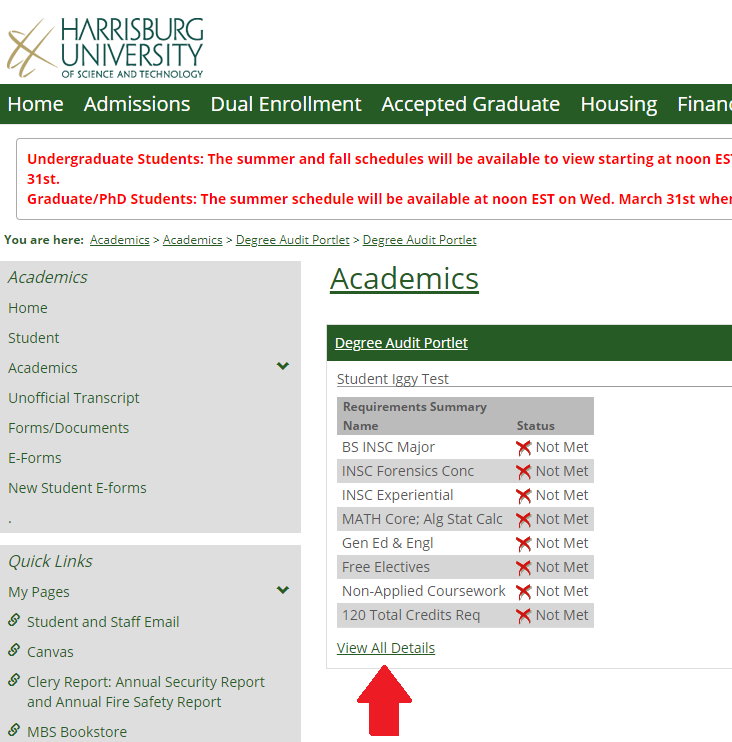Open New Student E-forms in sidebar

[78, 488]
